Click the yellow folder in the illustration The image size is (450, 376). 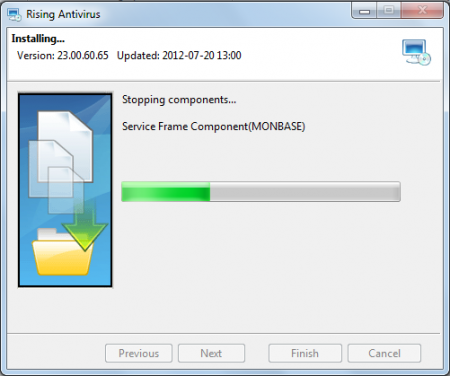click(63, 253)
